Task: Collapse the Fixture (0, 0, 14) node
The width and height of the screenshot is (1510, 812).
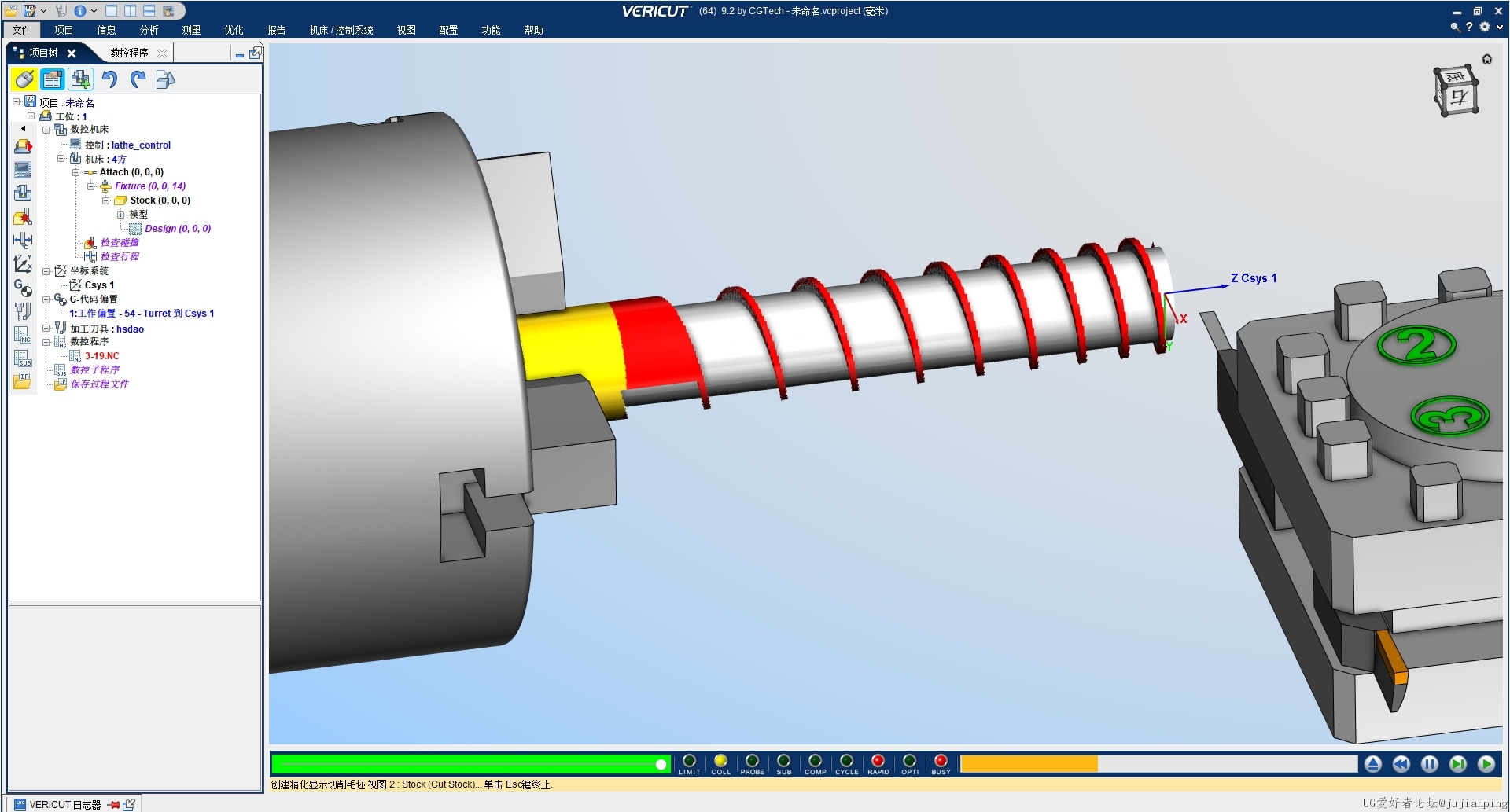Action: (91, 186)
